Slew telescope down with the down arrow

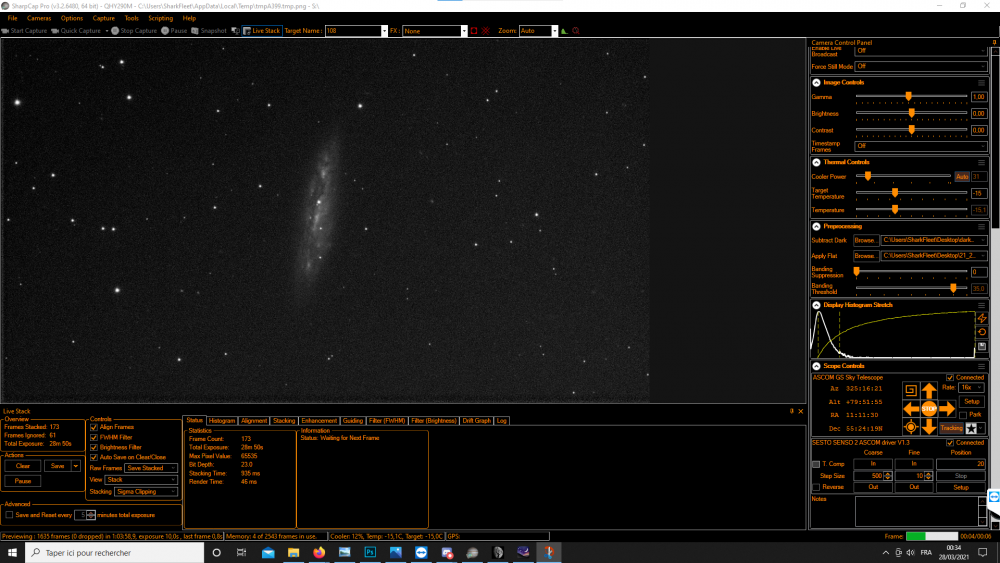(929, 427)
